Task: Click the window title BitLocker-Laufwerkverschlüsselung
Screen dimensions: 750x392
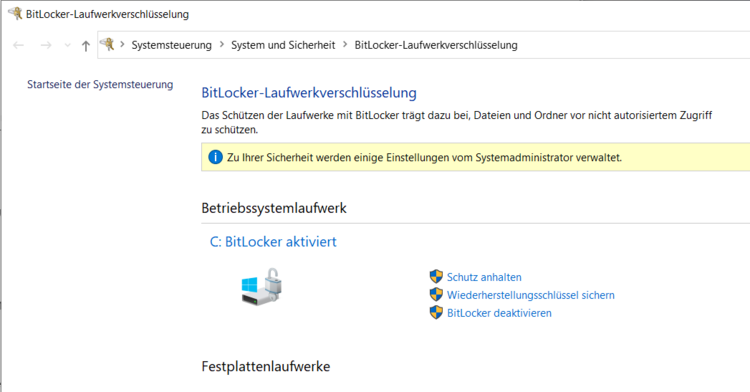Action: tap(107, 14)
